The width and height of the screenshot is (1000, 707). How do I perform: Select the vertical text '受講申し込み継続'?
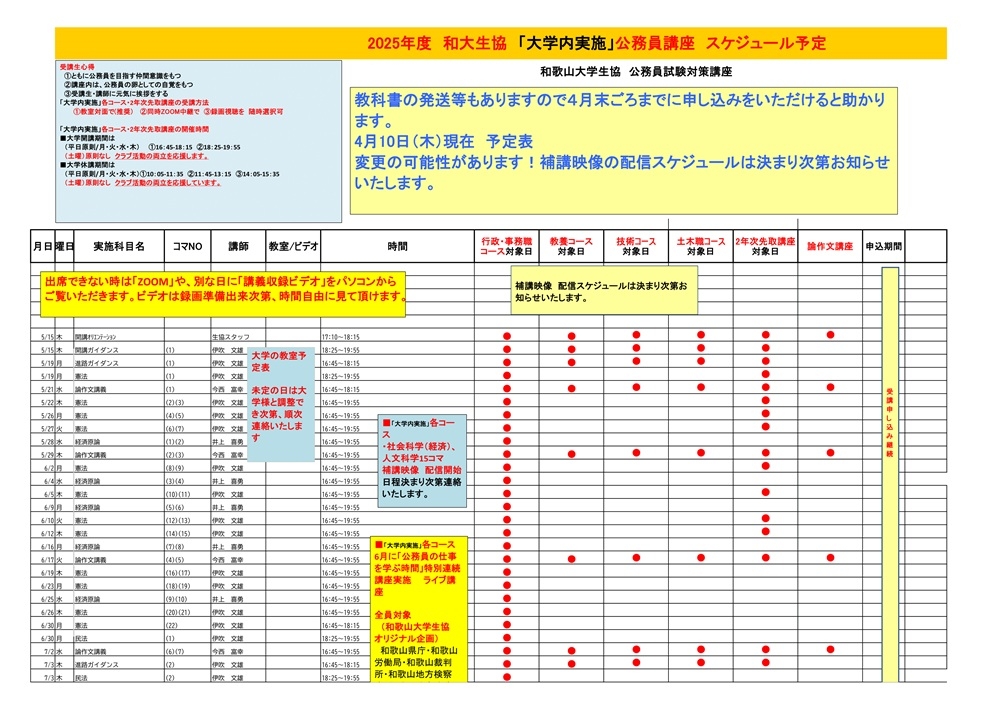tap(890, 423)
